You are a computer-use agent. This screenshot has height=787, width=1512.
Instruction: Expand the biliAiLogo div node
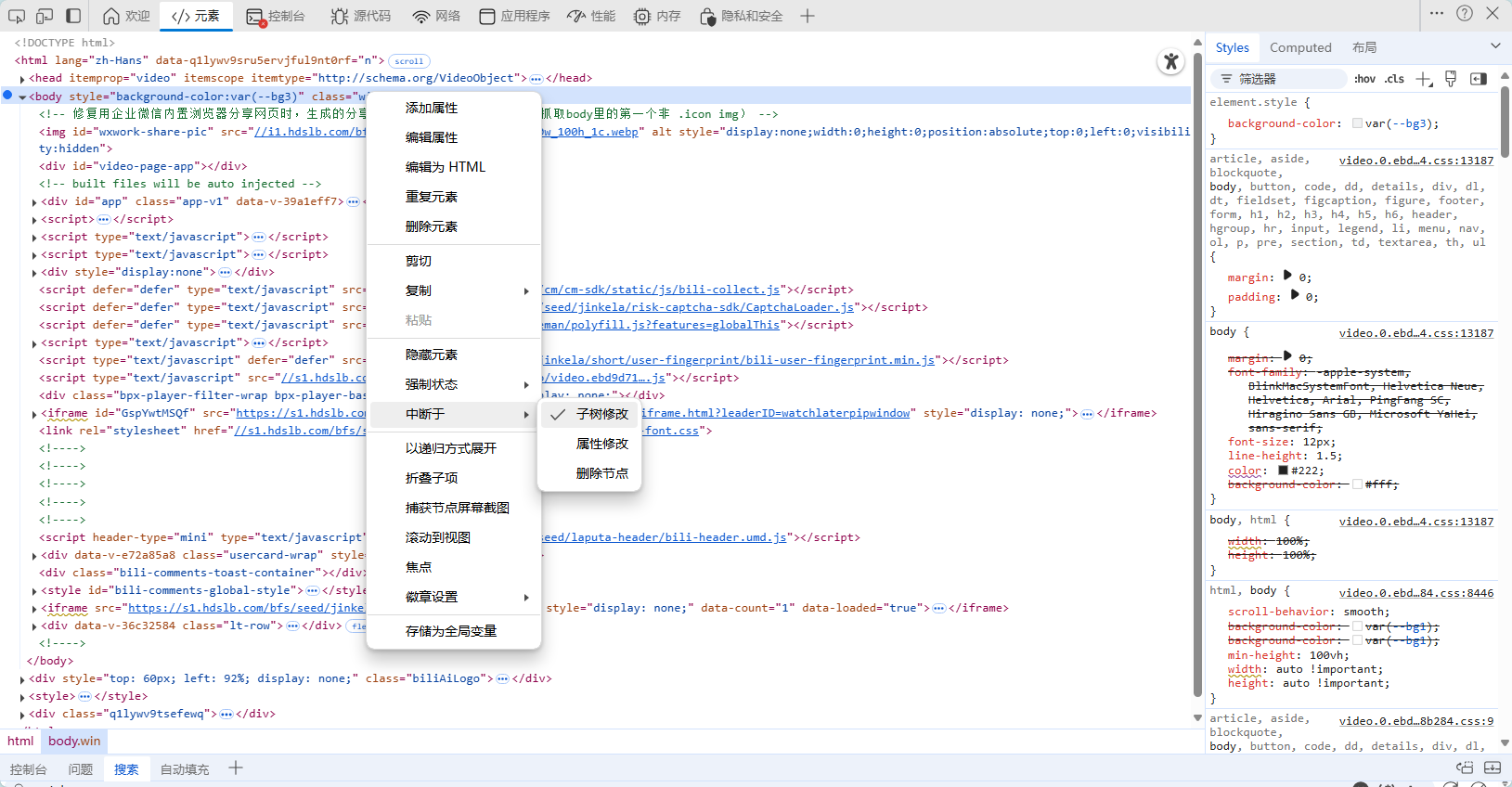tap(22, 679)
